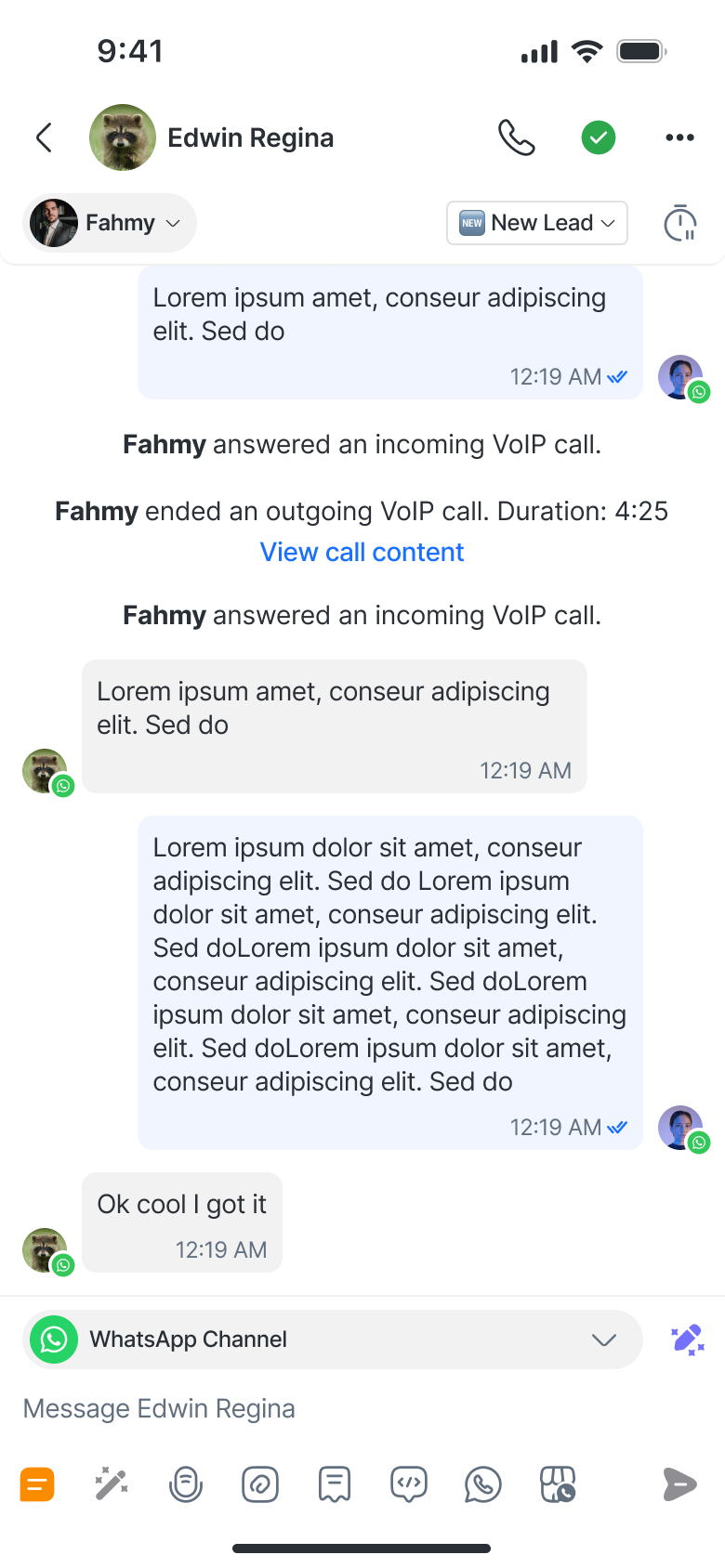Tap the magic wand icon
Image resolution: width=725 pixels, height=1568 pixels.
coord(112,1484)
